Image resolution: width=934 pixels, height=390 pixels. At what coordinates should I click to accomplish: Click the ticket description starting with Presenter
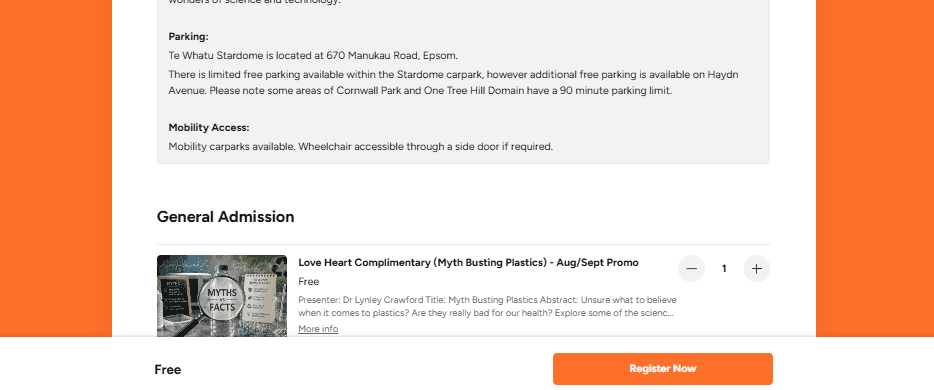[487, 306]
